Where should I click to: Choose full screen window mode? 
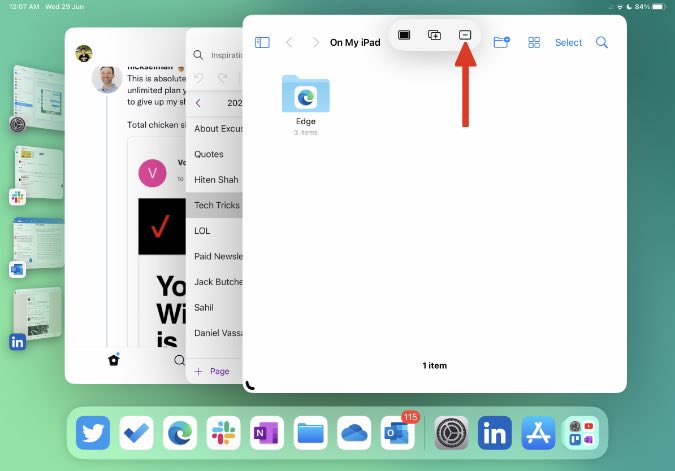click(x=404, y=35)
